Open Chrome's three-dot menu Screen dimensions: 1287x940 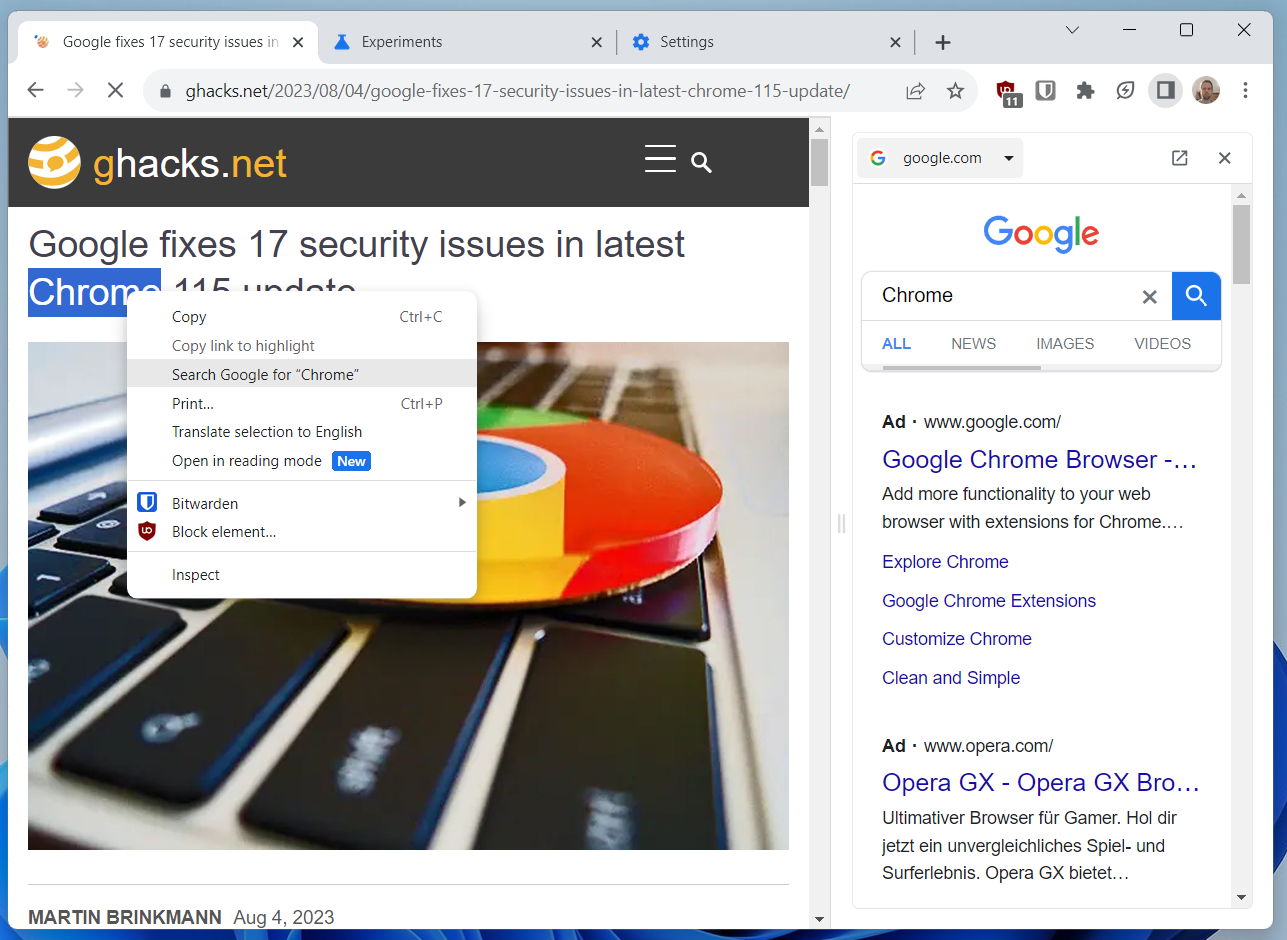click(1245, 91)
